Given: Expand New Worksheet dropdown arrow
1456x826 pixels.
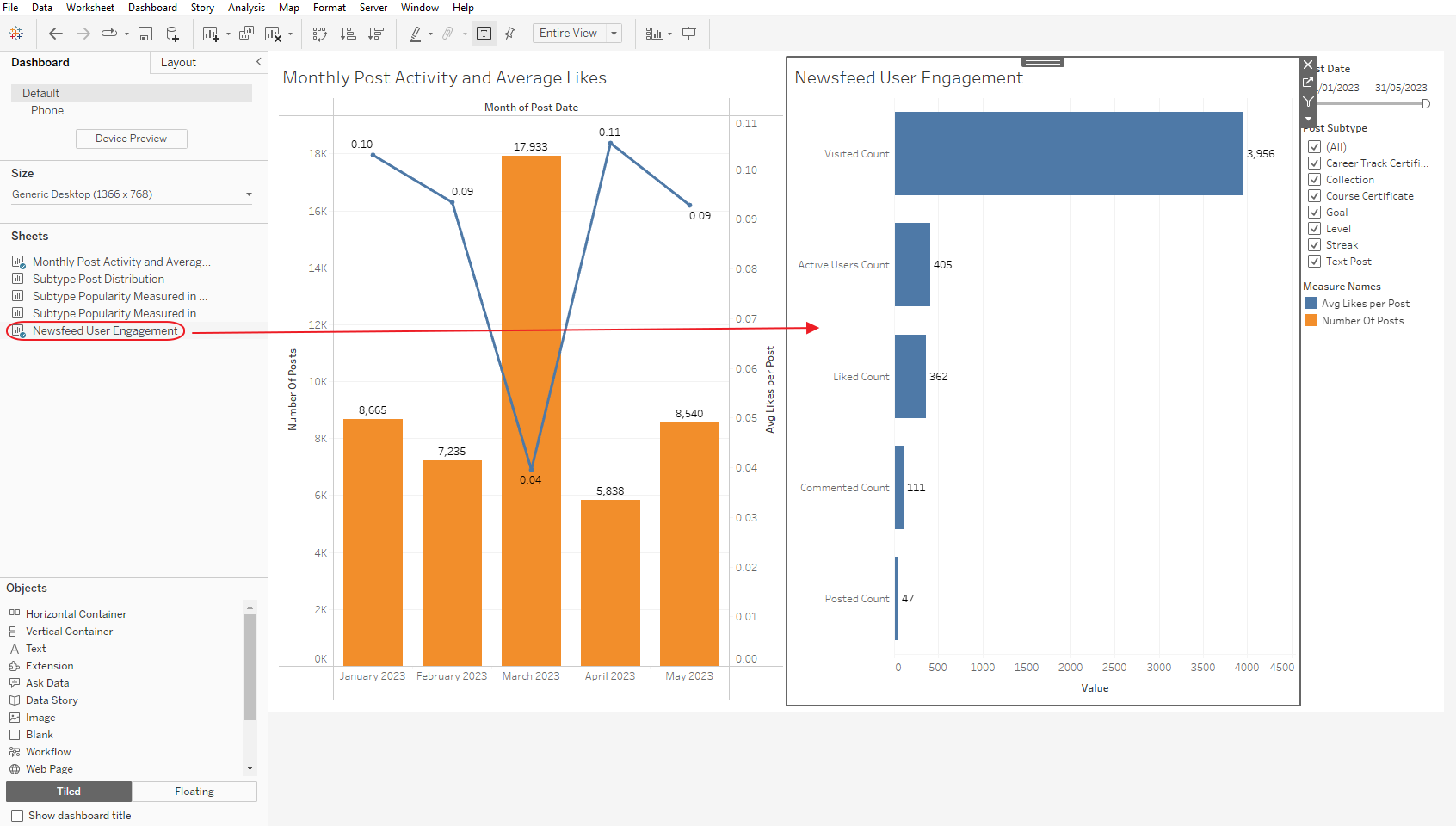Looking at the screenshot, I should tap(228, 34).
